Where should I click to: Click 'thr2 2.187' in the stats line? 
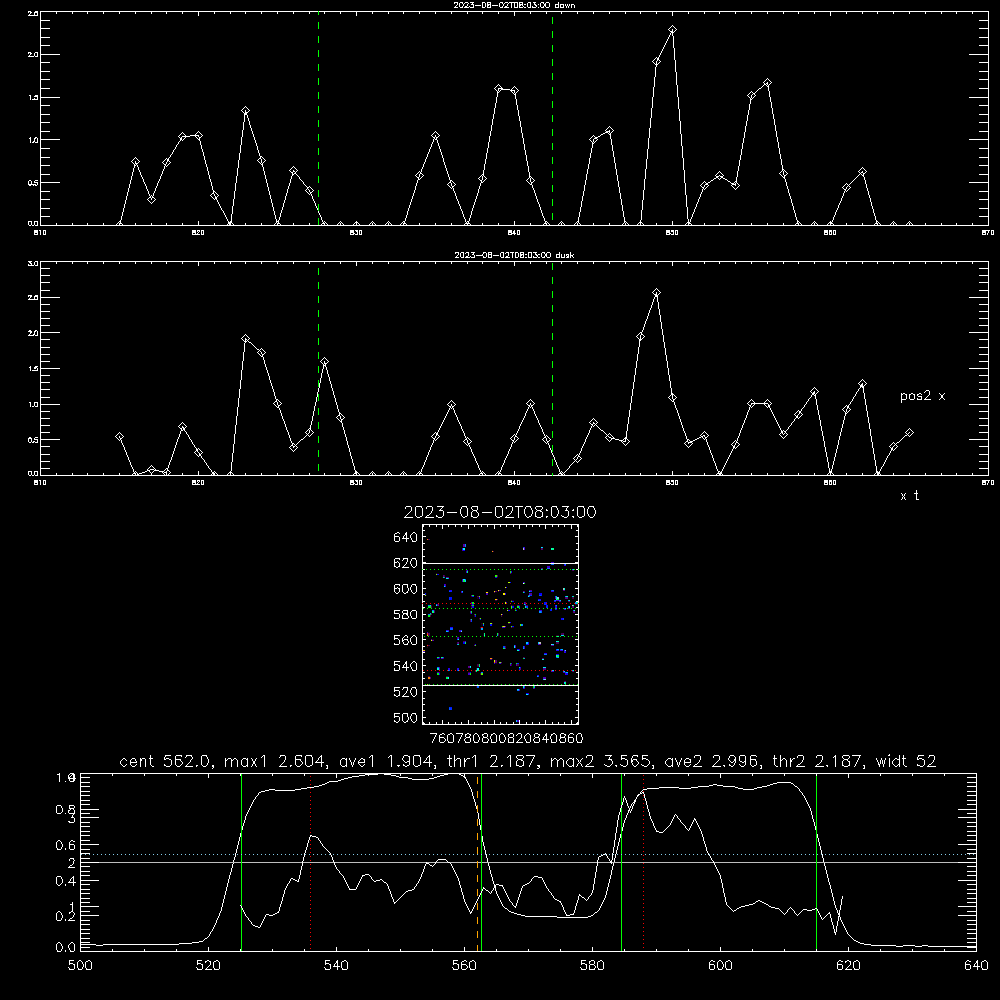(x=819, y=761)
